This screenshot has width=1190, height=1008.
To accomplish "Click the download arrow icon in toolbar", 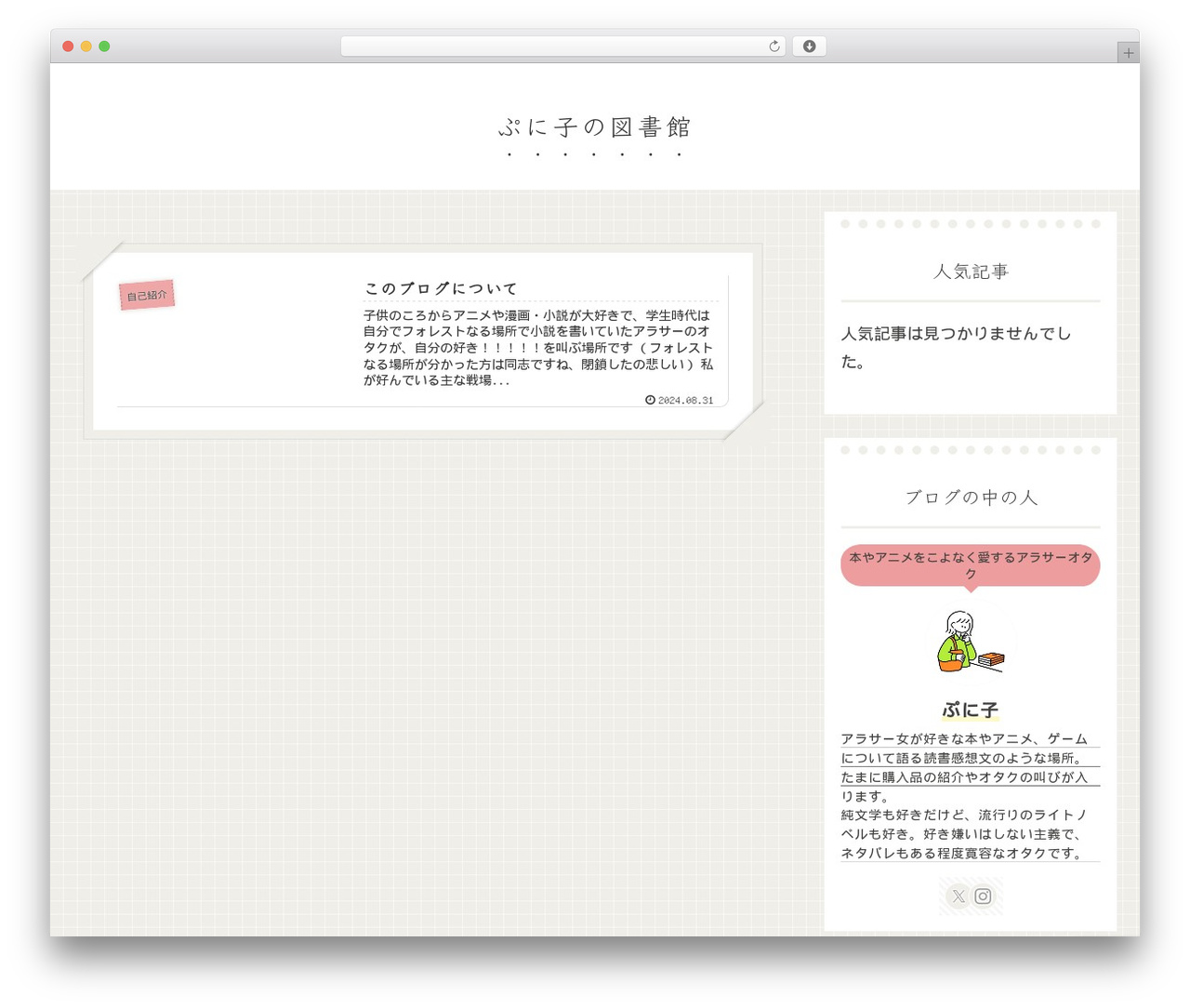I will point(809,46).
